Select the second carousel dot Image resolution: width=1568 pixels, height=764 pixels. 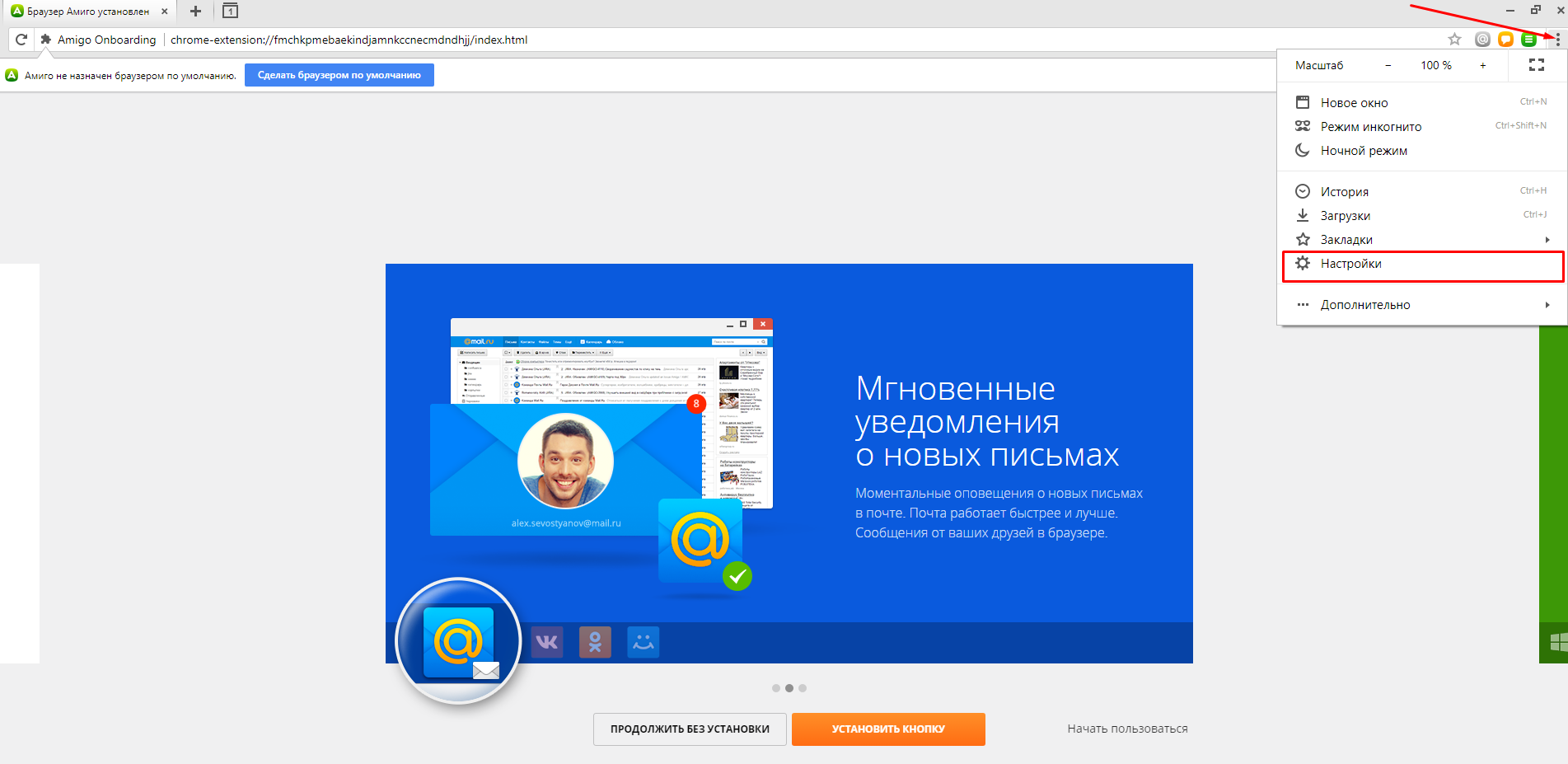(x=789, y=688)
